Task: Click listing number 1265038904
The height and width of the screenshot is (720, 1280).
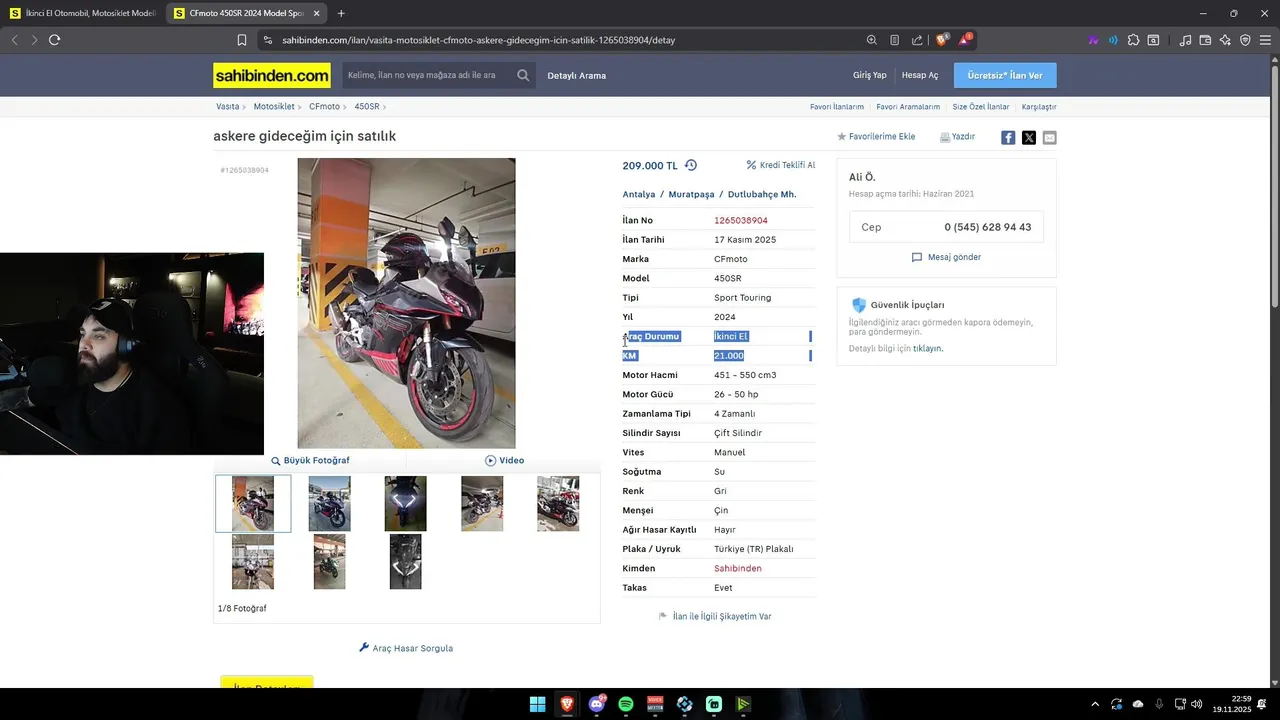Action: coord(741,220)
